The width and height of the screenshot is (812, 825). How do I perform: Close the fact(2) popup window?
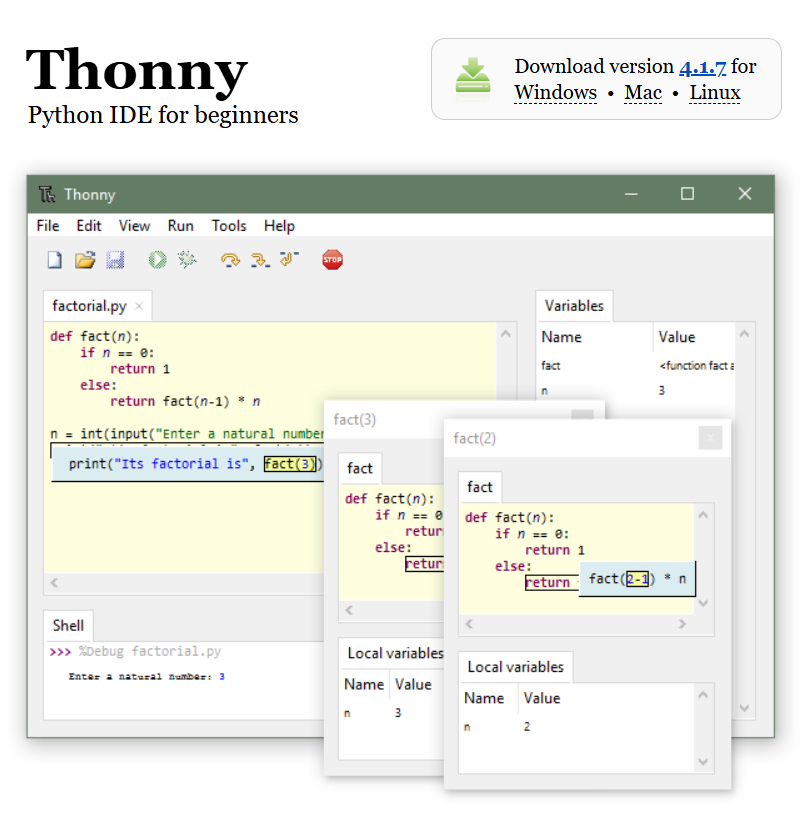point(710,438)
